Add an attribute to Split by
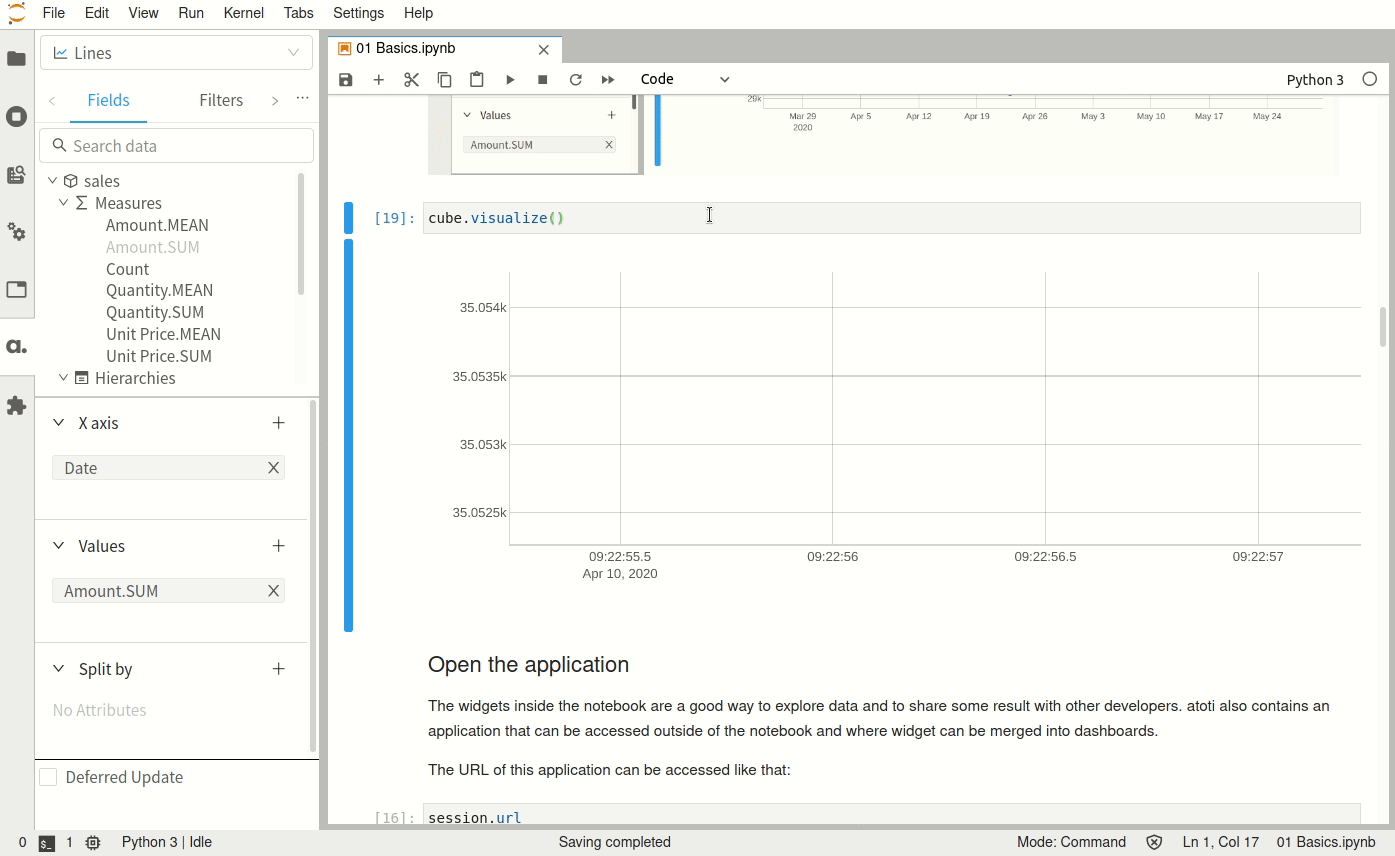Viewport: 1395px width, 856px height. tap(278, 669)
